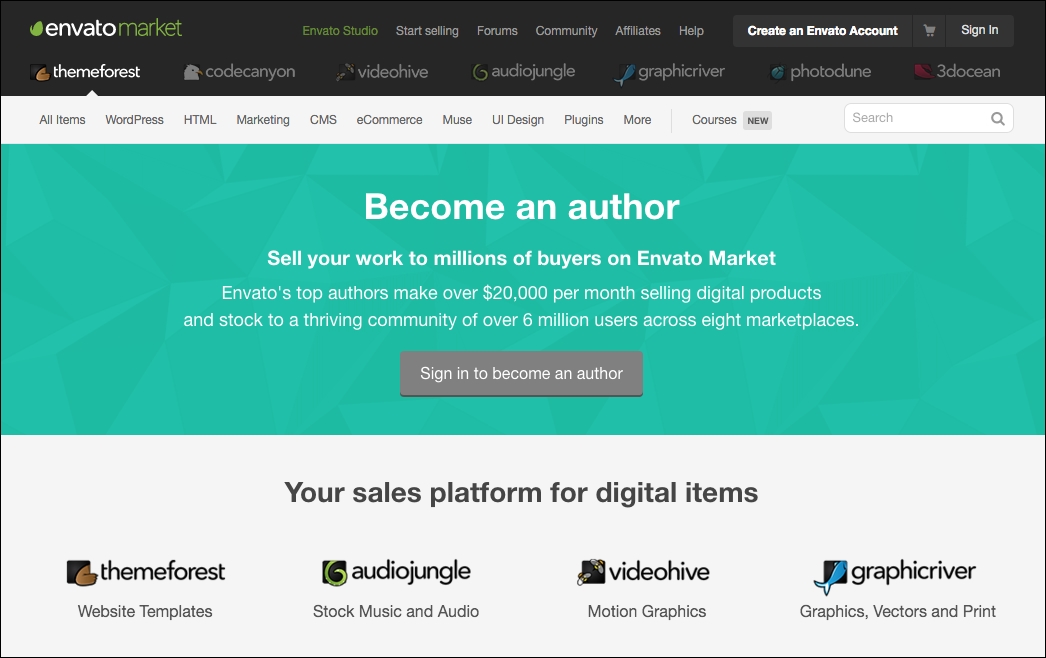Screen dimensions: 1046x658
Task: Click the Motion Graphics caption
Action: [646, 612]
